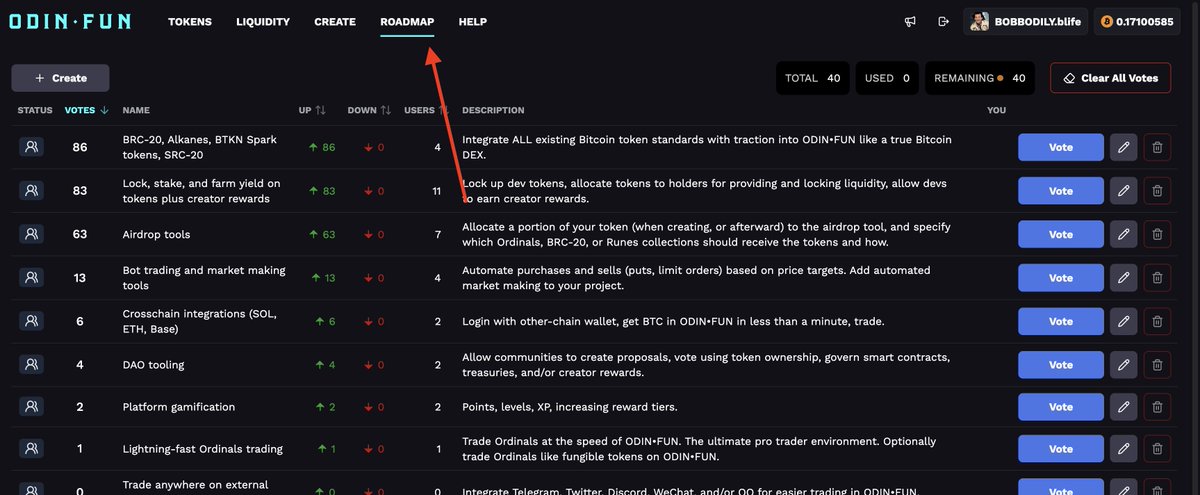Click status users icon for Bot trading row
The height and width of the screenshot is (495, 1200).
[32, 278]
